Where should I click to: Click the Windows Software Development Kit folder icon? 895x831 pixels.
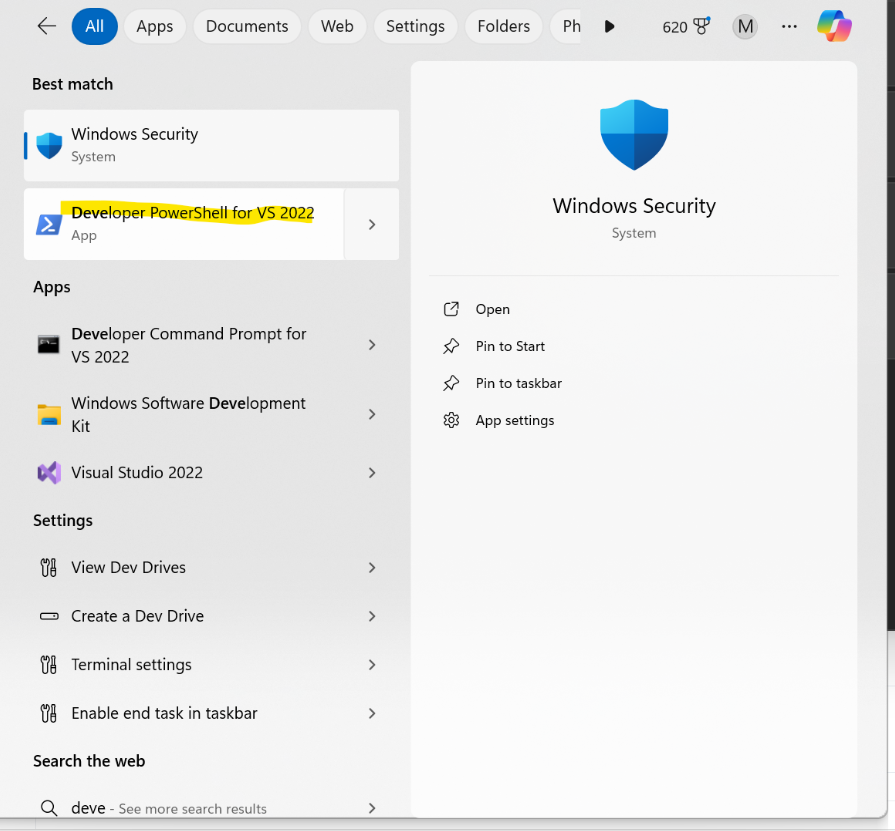click(49, 414)
